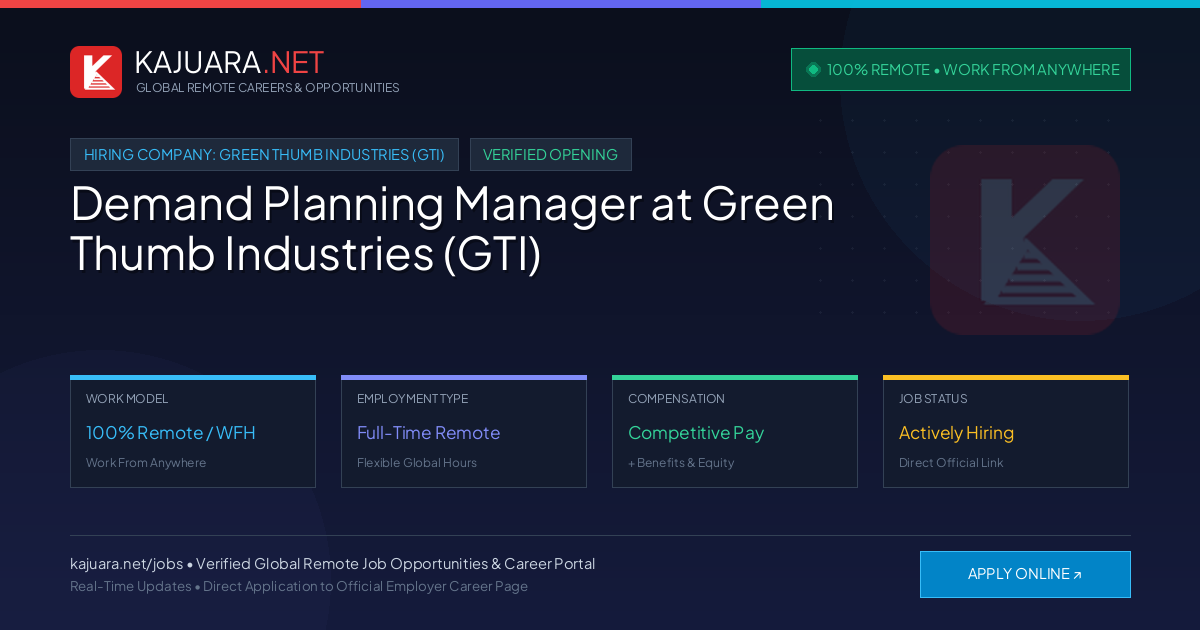Screen dimensions: 1200x630
Task: Click the Full-Time Remote value
Action: pos(428,433)
